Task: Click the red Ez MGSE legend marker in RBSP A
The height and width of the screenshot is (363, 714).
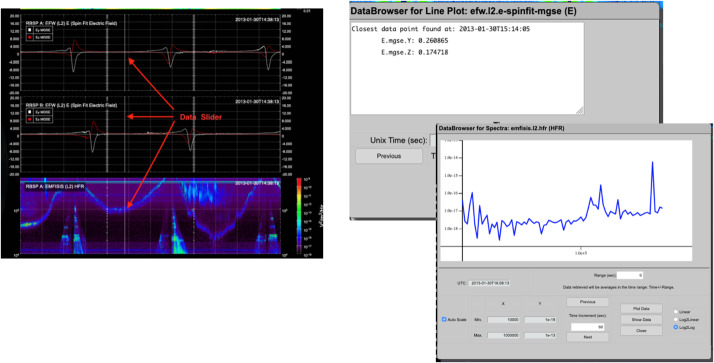Action: [30, 37]
